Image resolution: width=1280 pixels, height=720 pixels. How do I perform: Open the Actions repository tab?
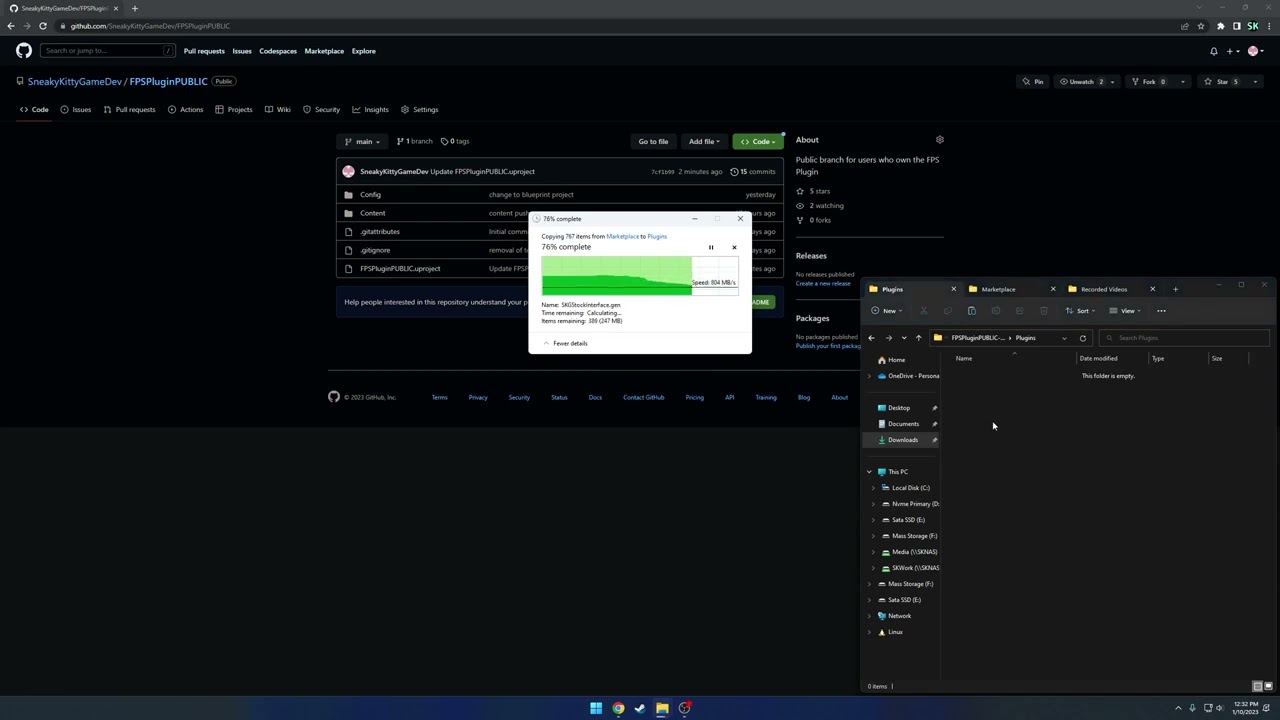pyautogui.click(x=185, y=110)
